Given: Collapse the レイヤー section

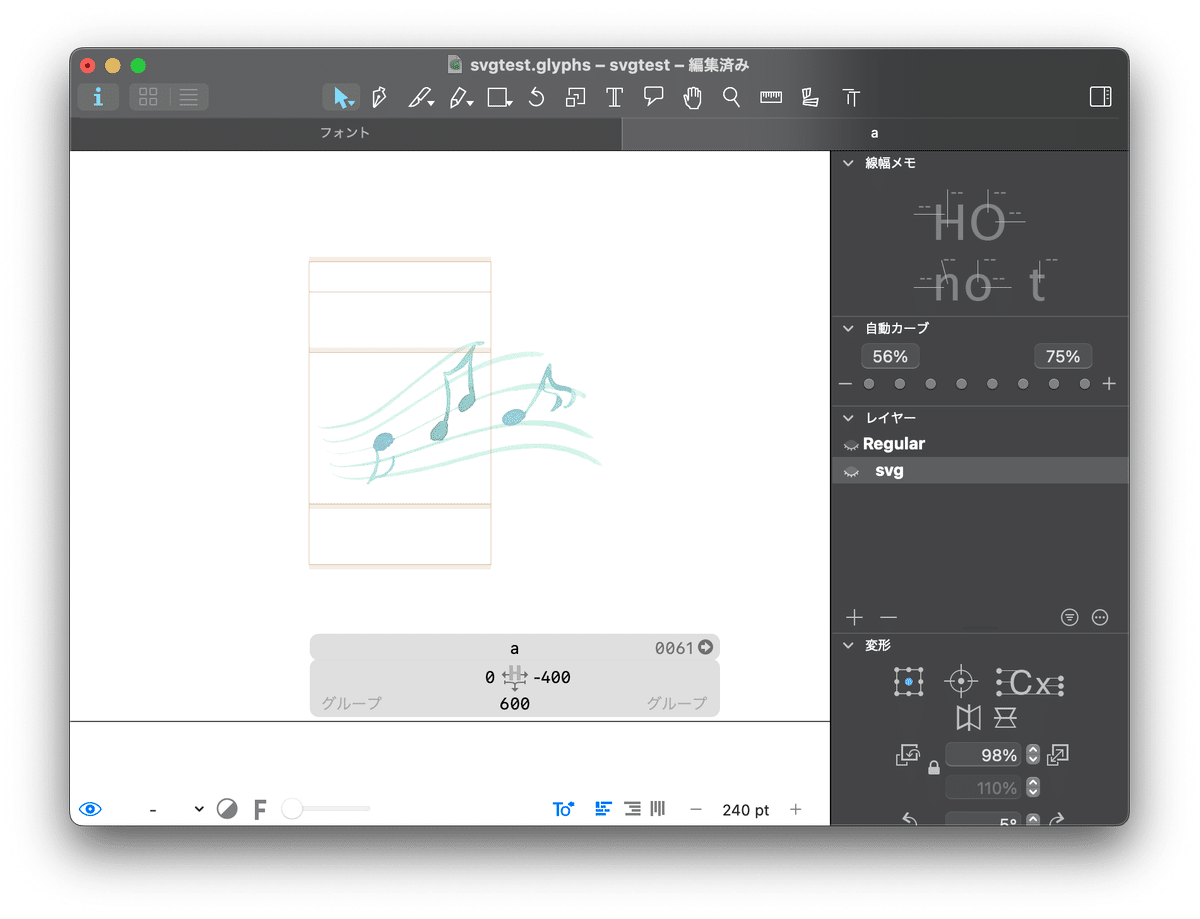Looking at the screenshot, I should (x=848, y=418).
